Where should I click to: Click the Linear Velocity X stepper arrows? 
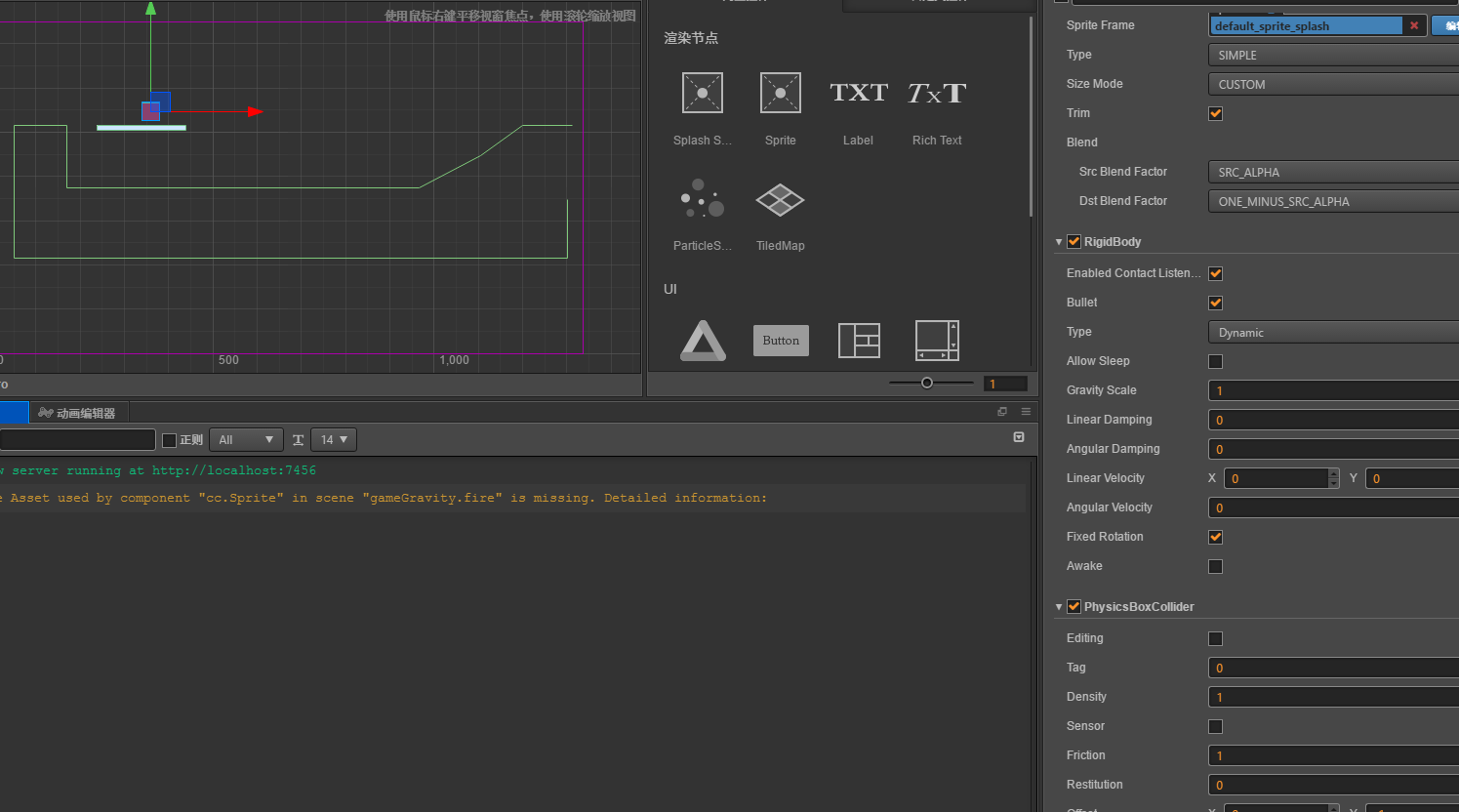(1334, 478)
